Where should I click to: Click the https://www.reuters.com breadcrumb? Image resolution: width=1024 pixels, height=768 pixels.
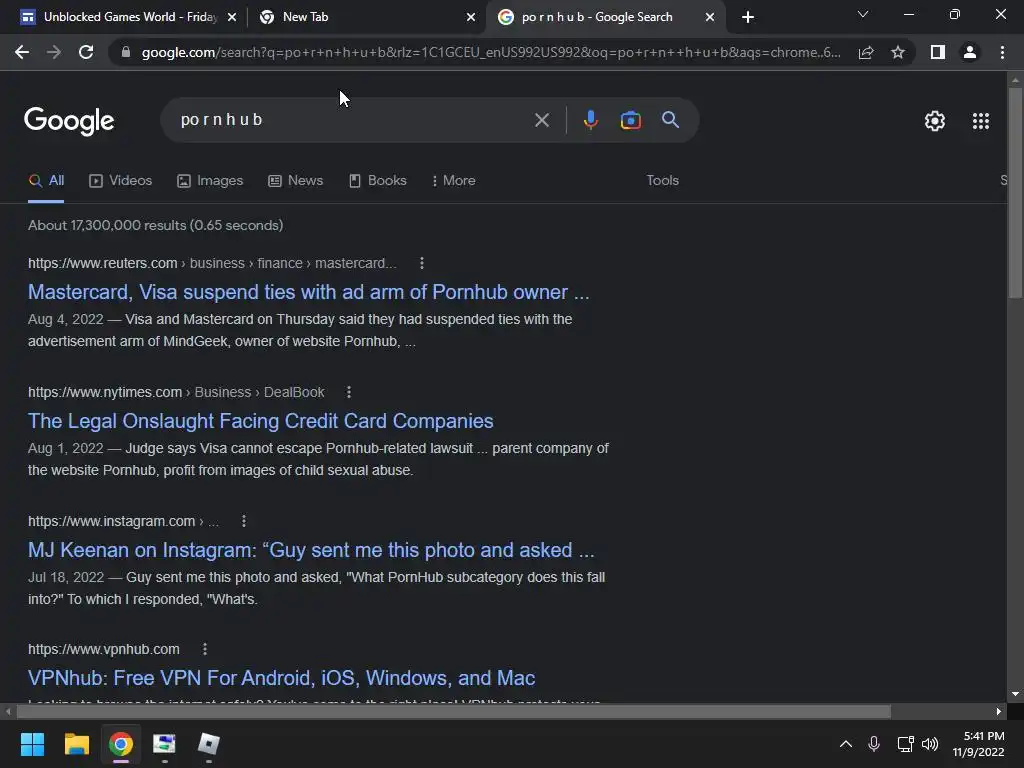click(x=103, y=263)
